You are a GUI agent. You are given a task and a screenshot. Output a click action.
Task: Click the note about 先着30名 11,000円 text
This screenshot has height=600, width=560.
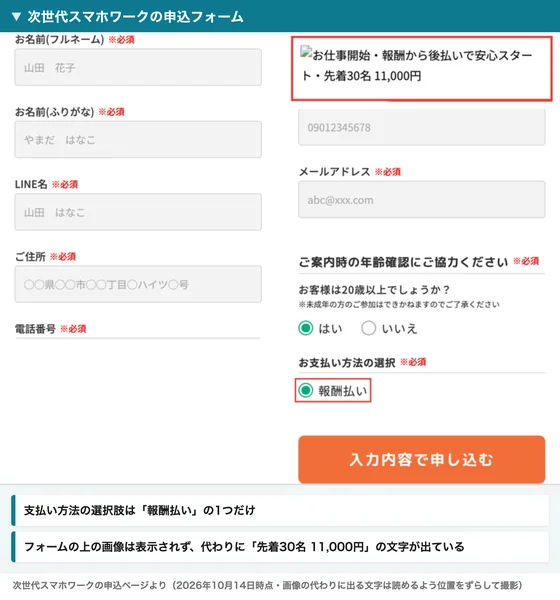click(280, 546)
